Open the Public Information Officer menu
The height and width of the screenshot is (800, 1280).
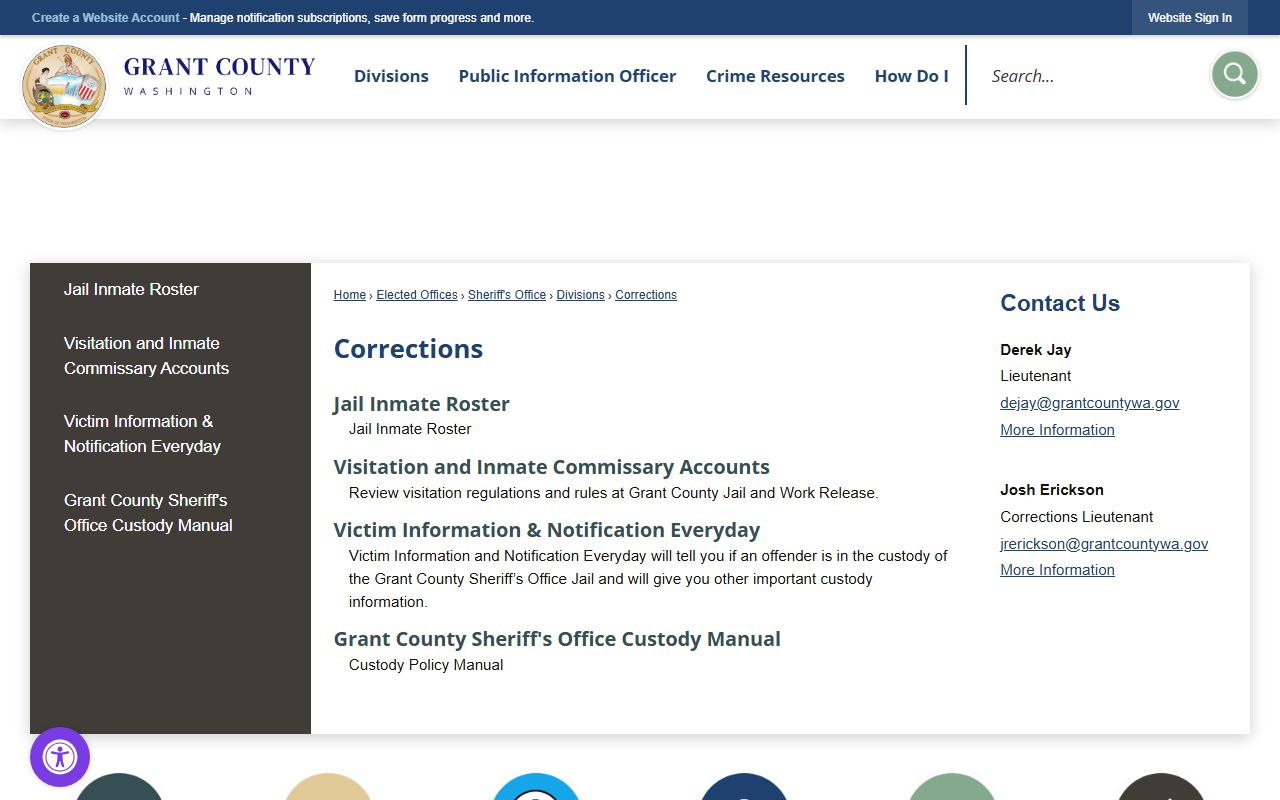pos(567,76)
